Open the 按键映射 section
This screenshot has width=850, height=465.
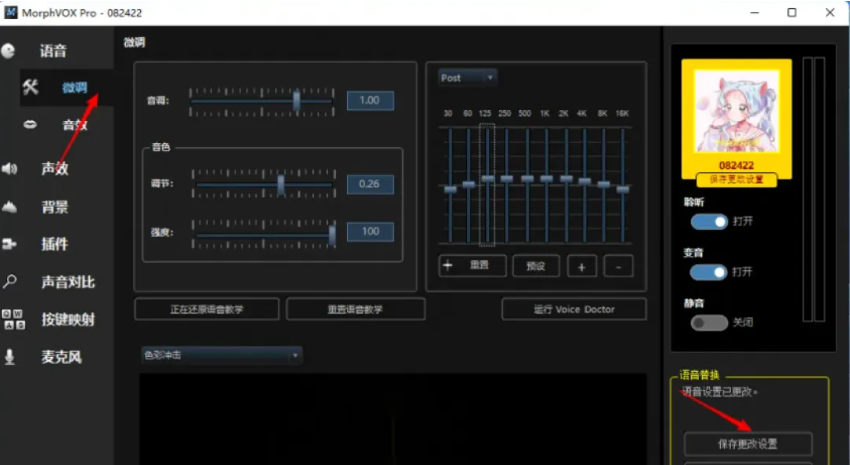coord(68,319)
